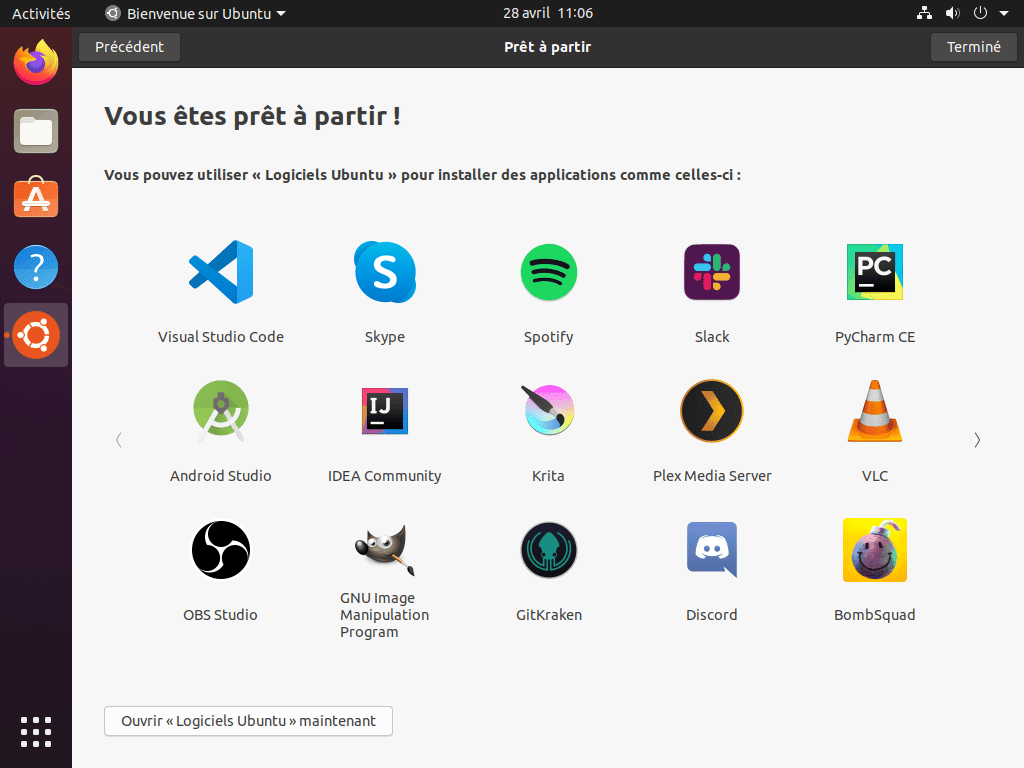
Task: Open the Spotify application icon
Action: [x=549, y=272]
